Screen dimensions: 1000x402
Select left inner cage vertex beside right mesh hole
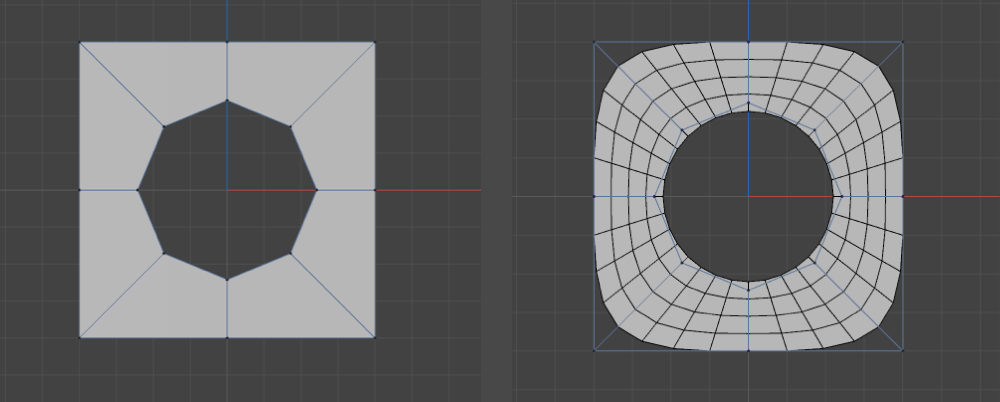pyautogui.click(x=655, y=196)
